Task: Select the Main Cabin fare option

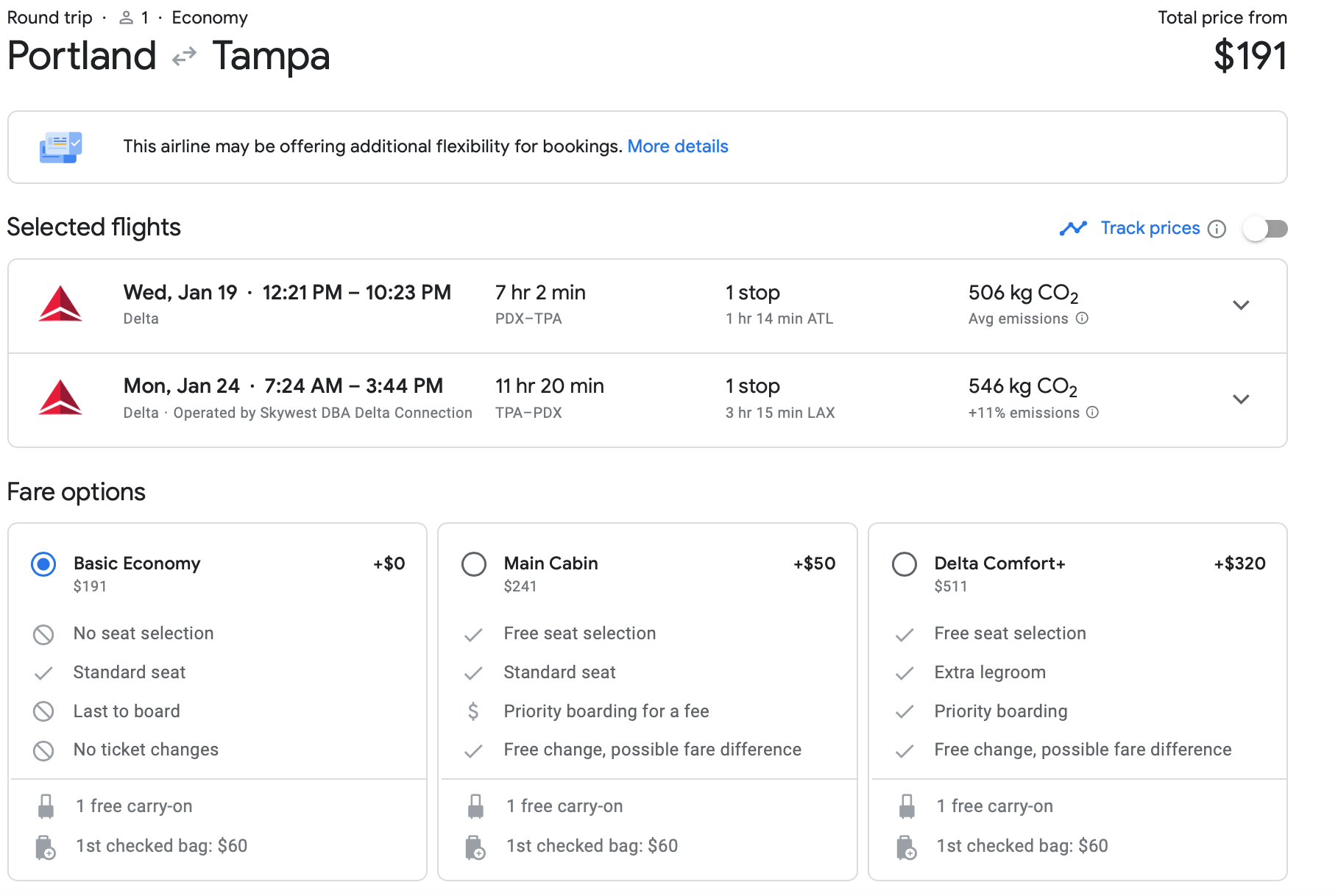Action: (474, 564)
